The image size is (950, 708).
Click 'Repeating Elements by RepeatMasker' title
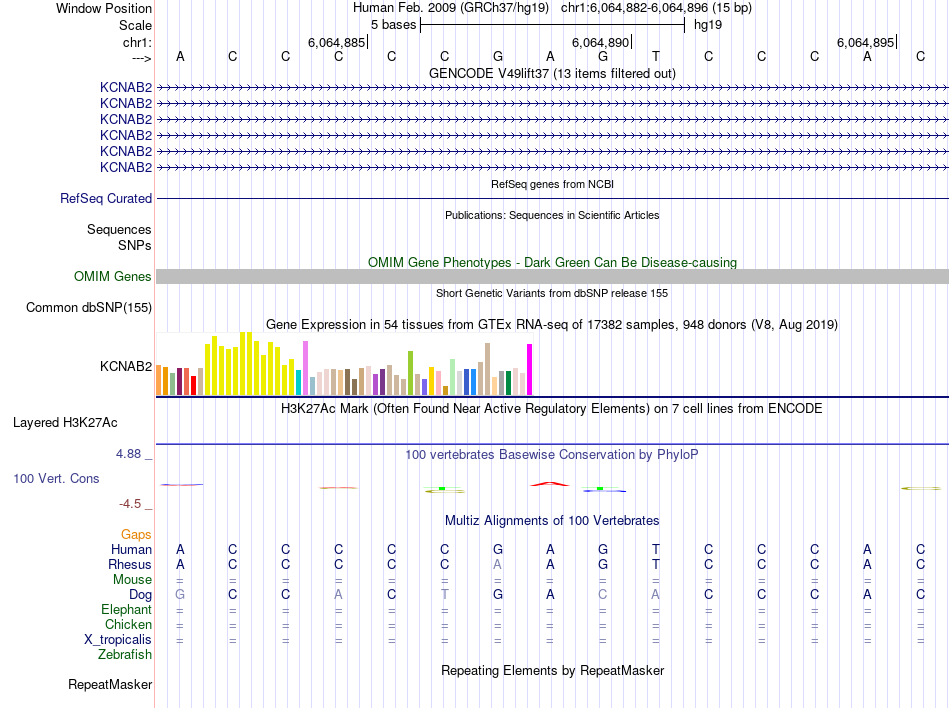click(x=552, y=670)
